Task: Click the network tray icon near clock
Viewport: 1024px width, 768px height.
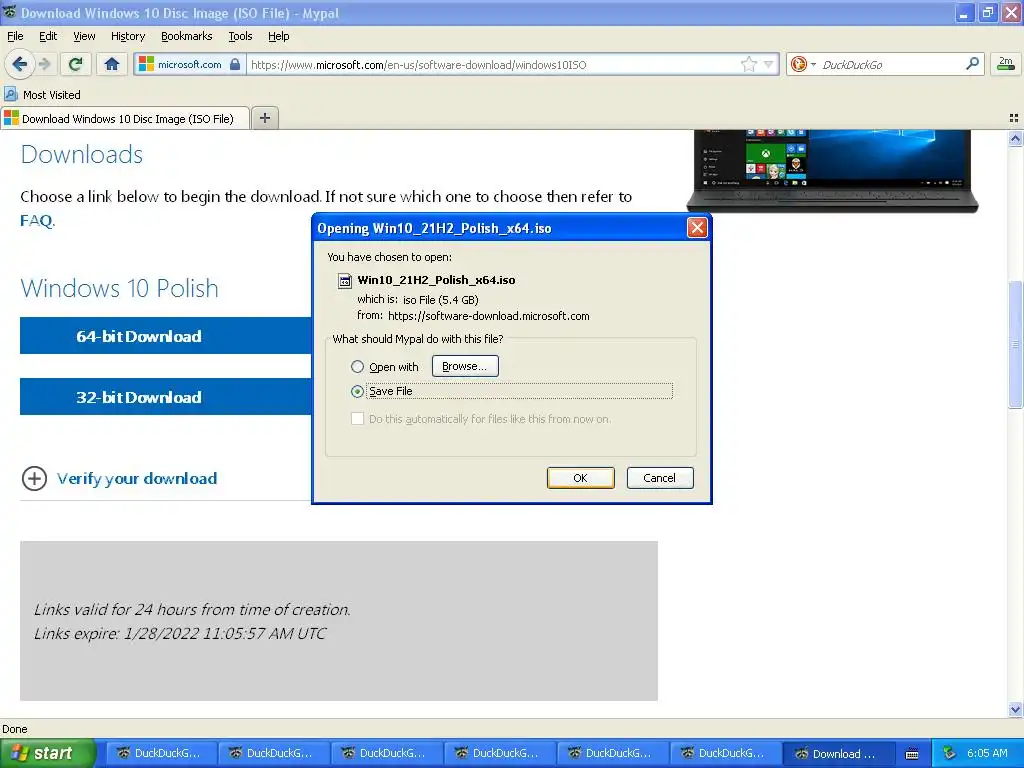Action: (950, 753)
